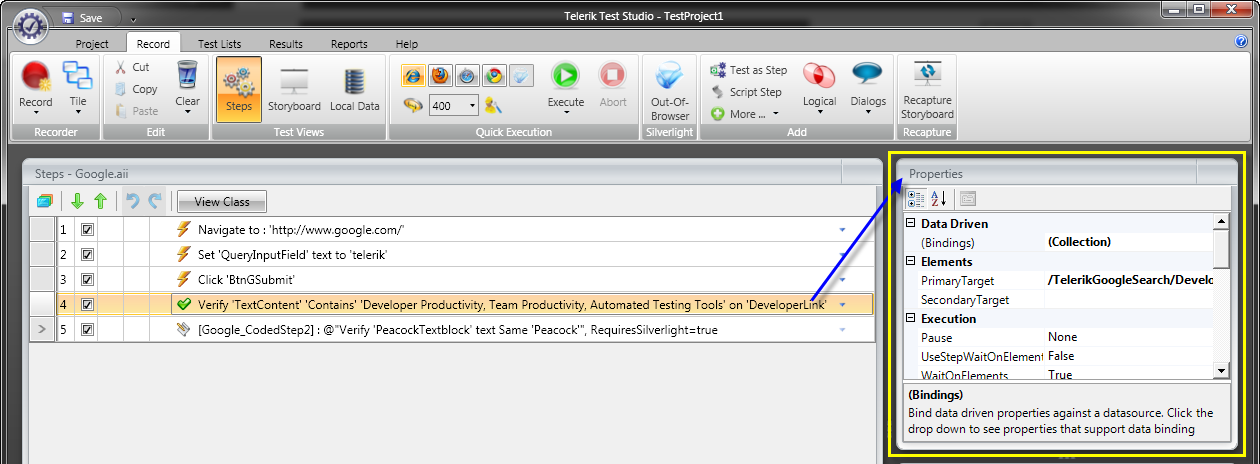Click the Logical step icon
1260x464 pixels.
pyautogui.click(x=820, y=76)
